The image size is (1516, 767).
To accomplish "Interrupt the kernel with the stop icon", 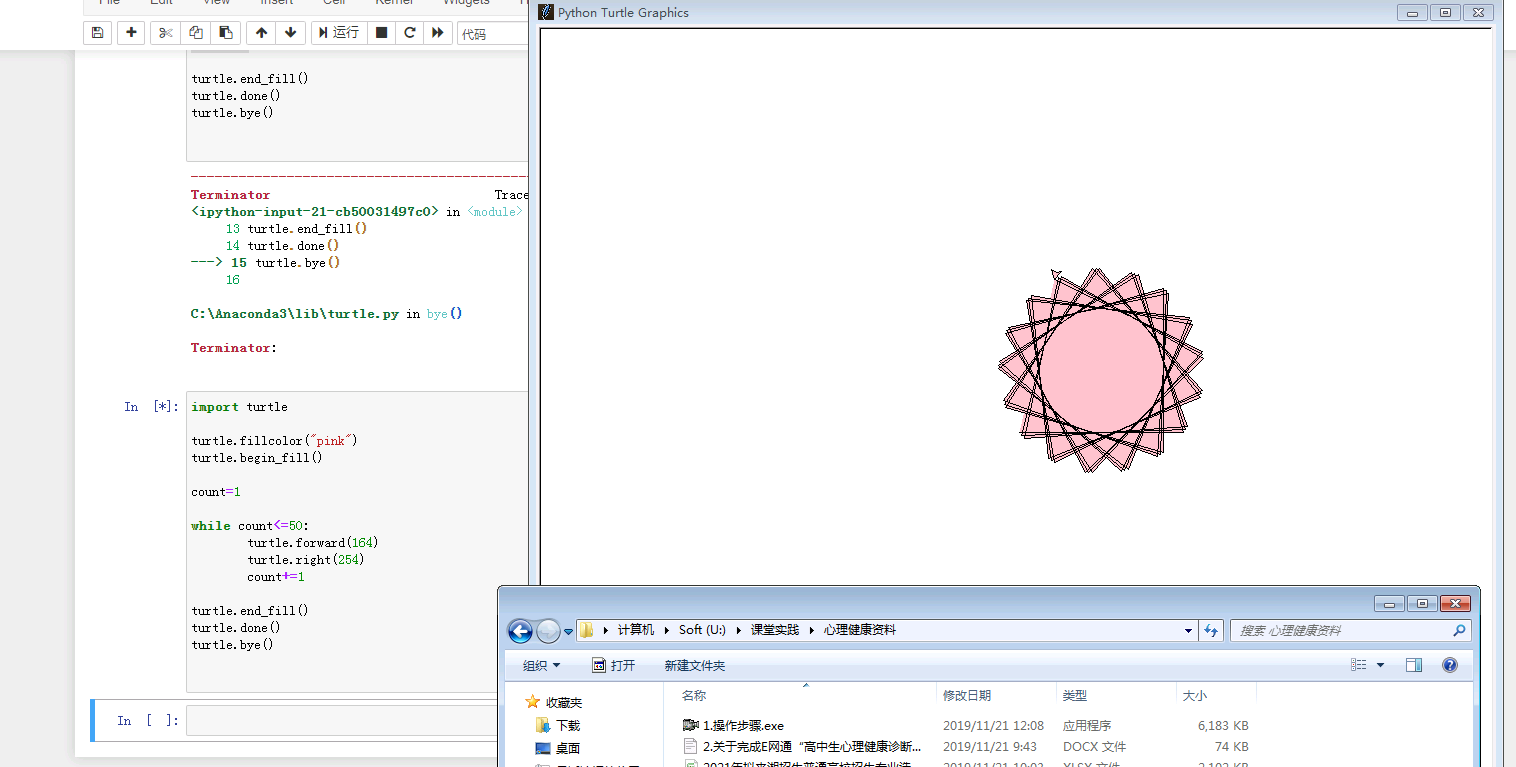I will pyautogui.click(x=381, y=33).
